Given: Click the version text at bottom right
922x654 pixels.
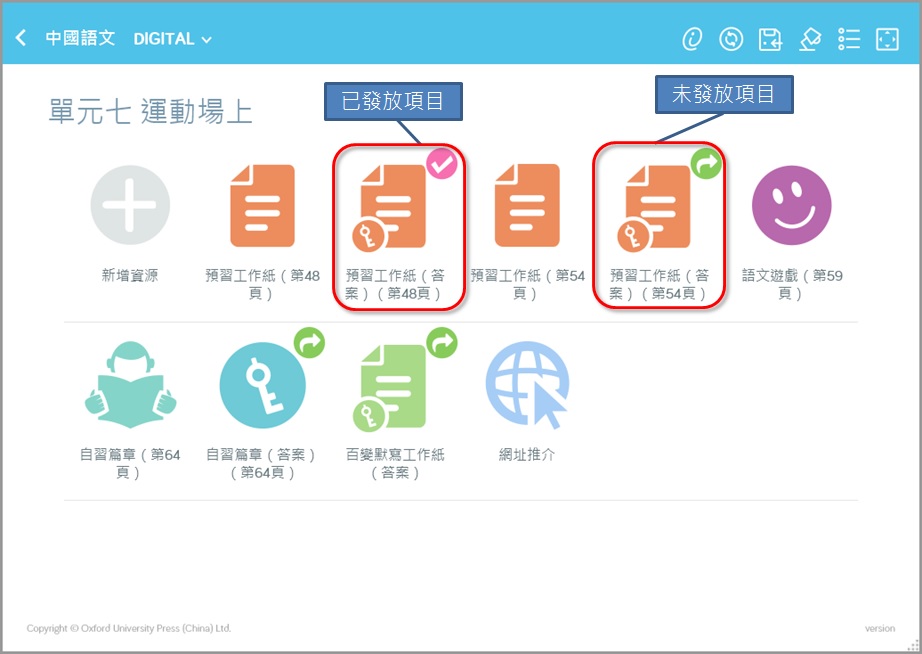Looking at the screenshot, I should (880, 628).
